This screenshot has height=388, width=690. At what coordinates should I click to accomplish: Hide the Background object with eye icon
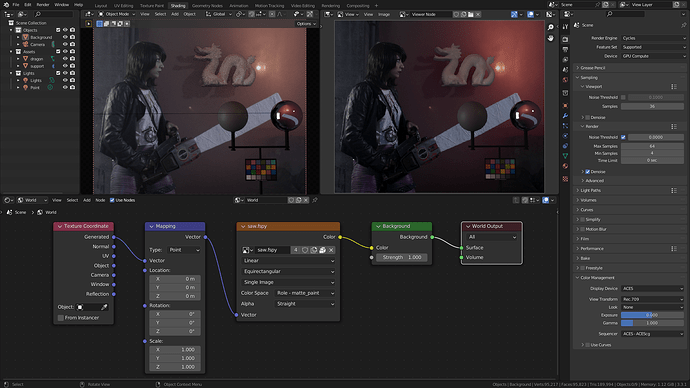[65, 37]
